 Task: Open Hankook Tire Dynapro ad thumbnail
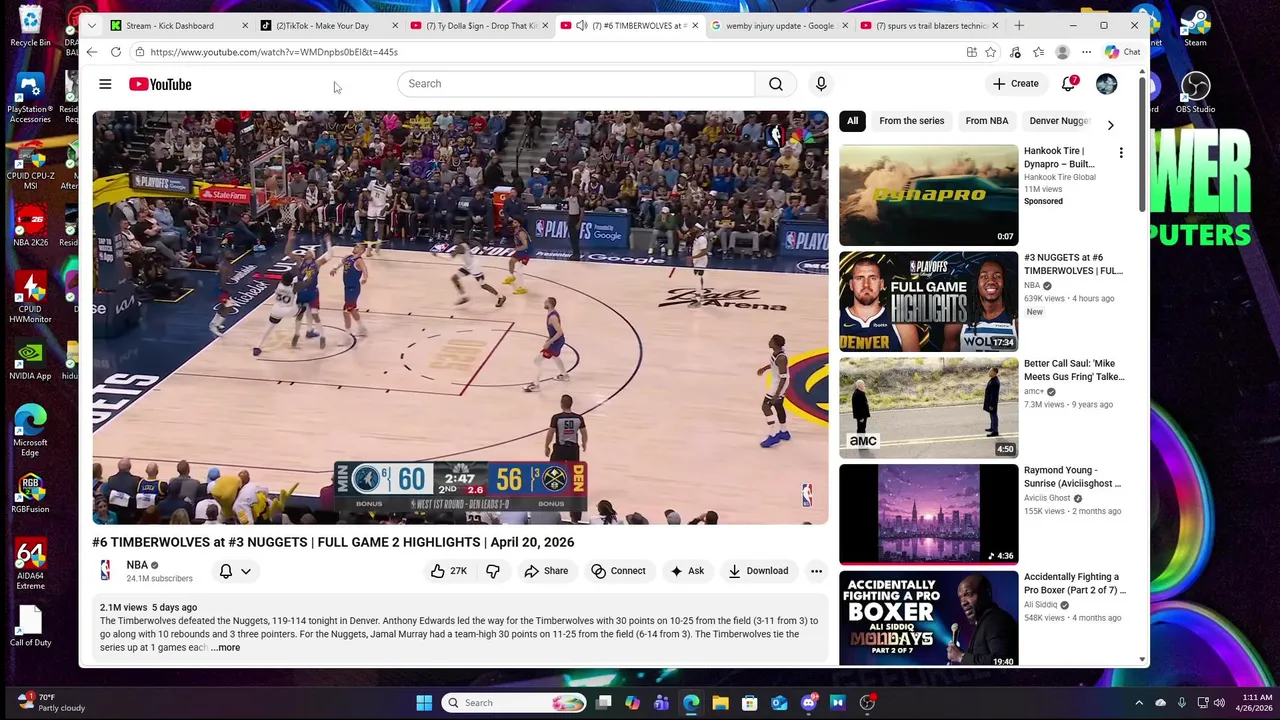[x=928, y=195]
